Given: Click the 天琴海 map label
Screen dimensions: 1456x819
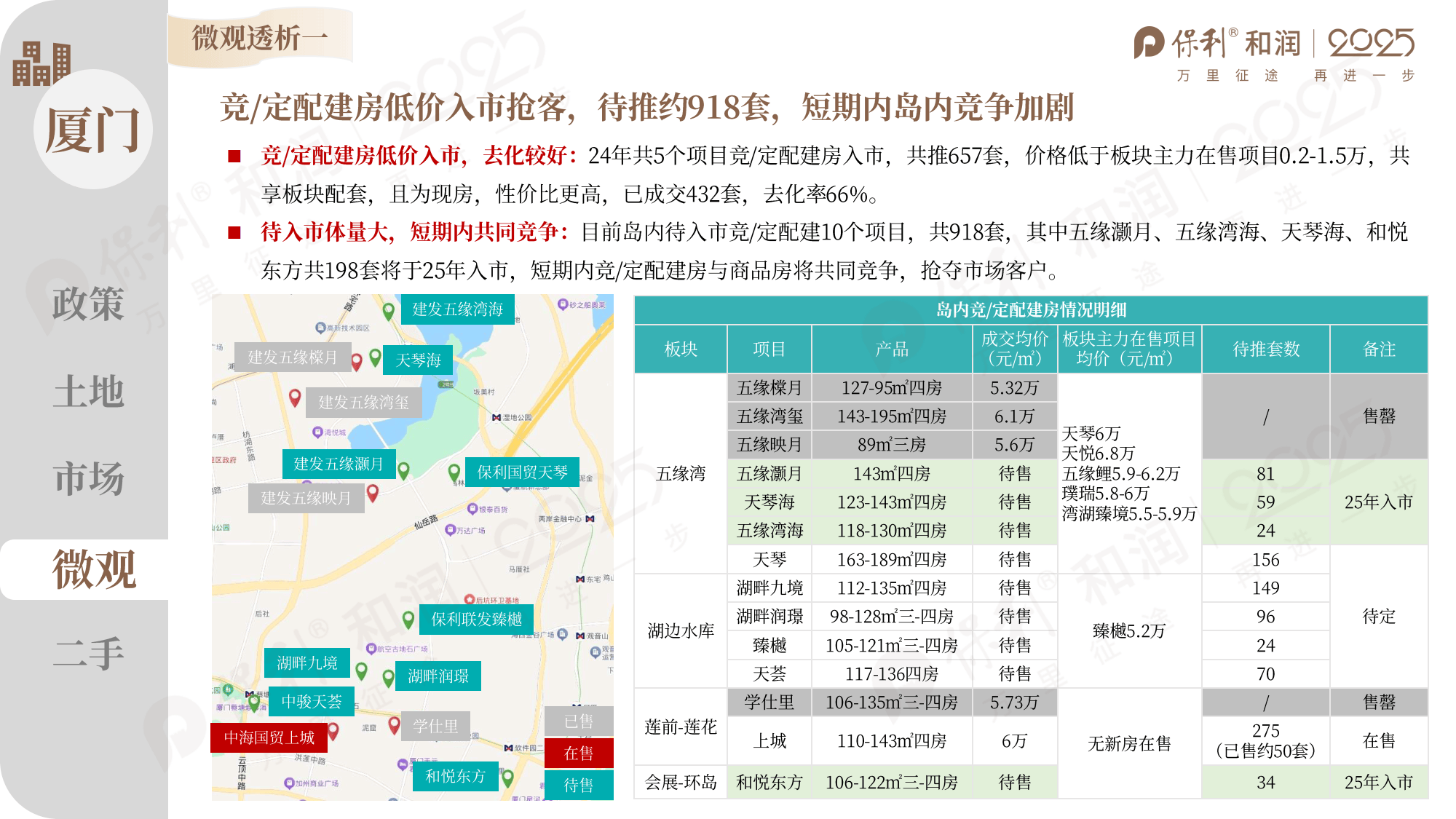Looking at the screenshot, I should point(418,360).
